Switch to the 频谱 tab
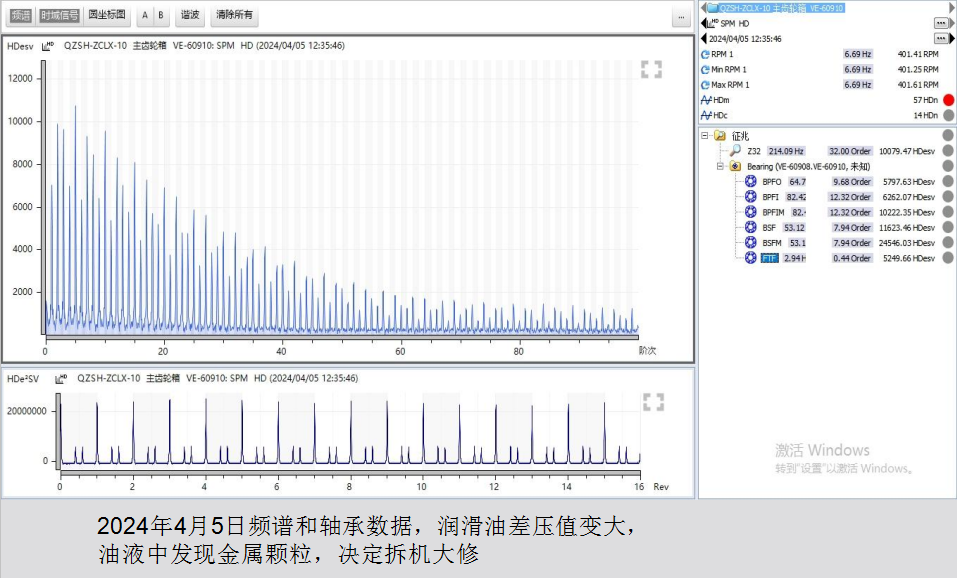This screenshot has width=957, height=578. pyautogui.click(x=20, y=15)
